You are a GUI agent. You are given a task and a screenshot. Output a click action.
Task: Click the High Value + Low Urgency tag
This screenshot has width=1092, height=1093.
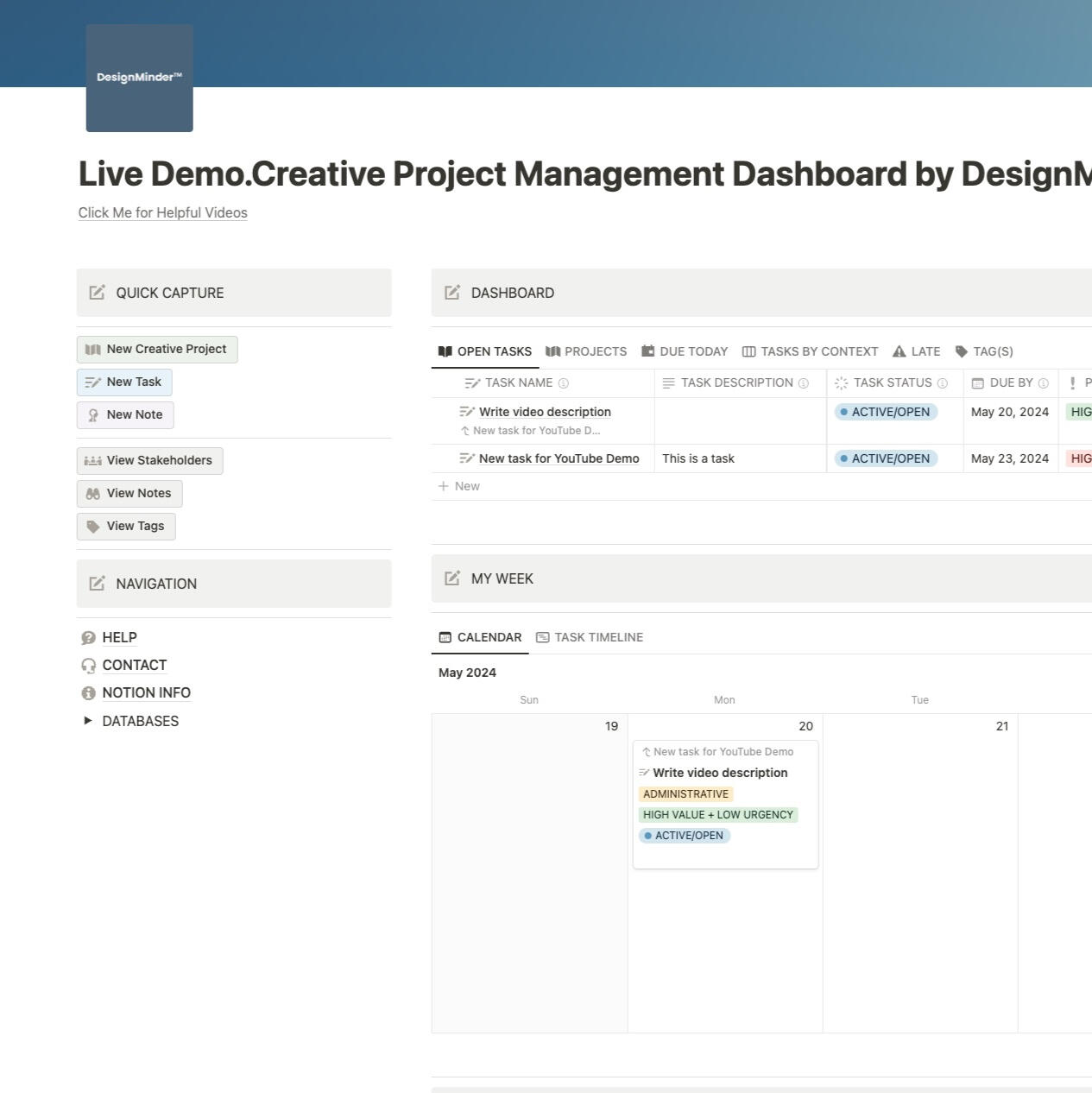(717, 815)
